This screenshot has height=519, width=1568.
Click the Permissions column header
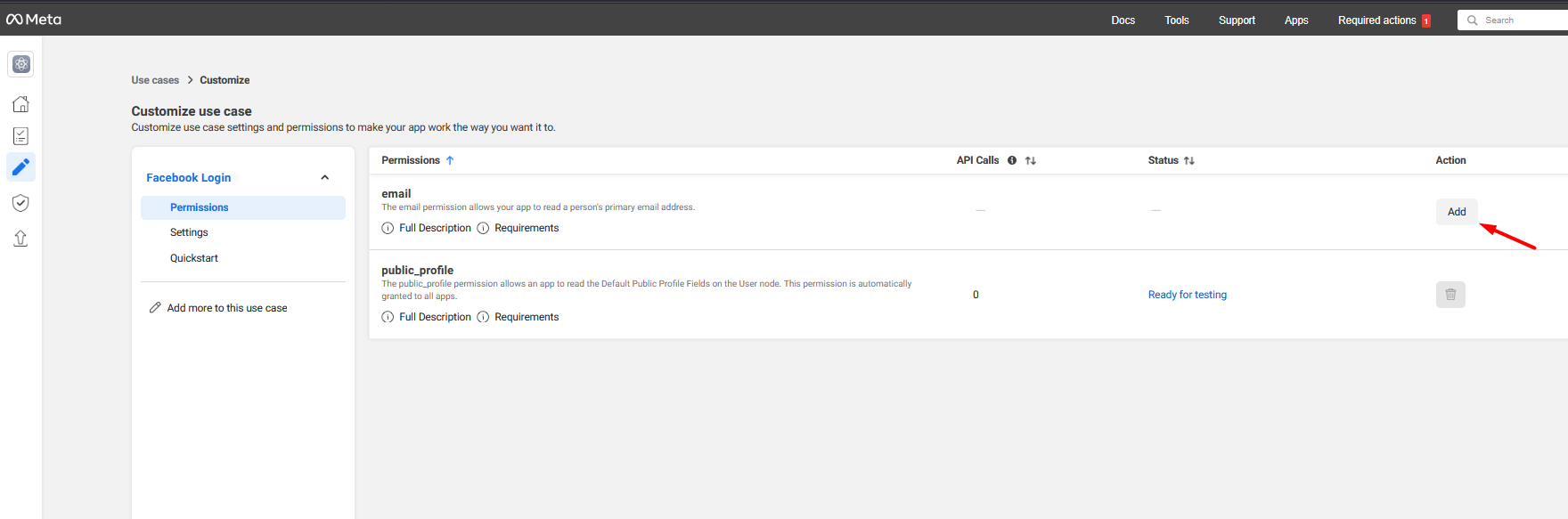(x=411, y=160)
